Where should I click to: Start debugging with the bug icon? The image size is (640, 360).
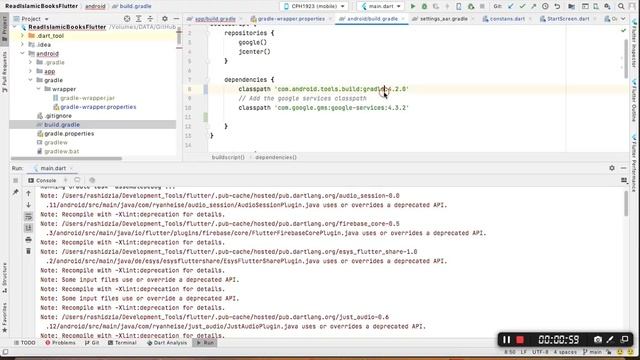point(424,6)
